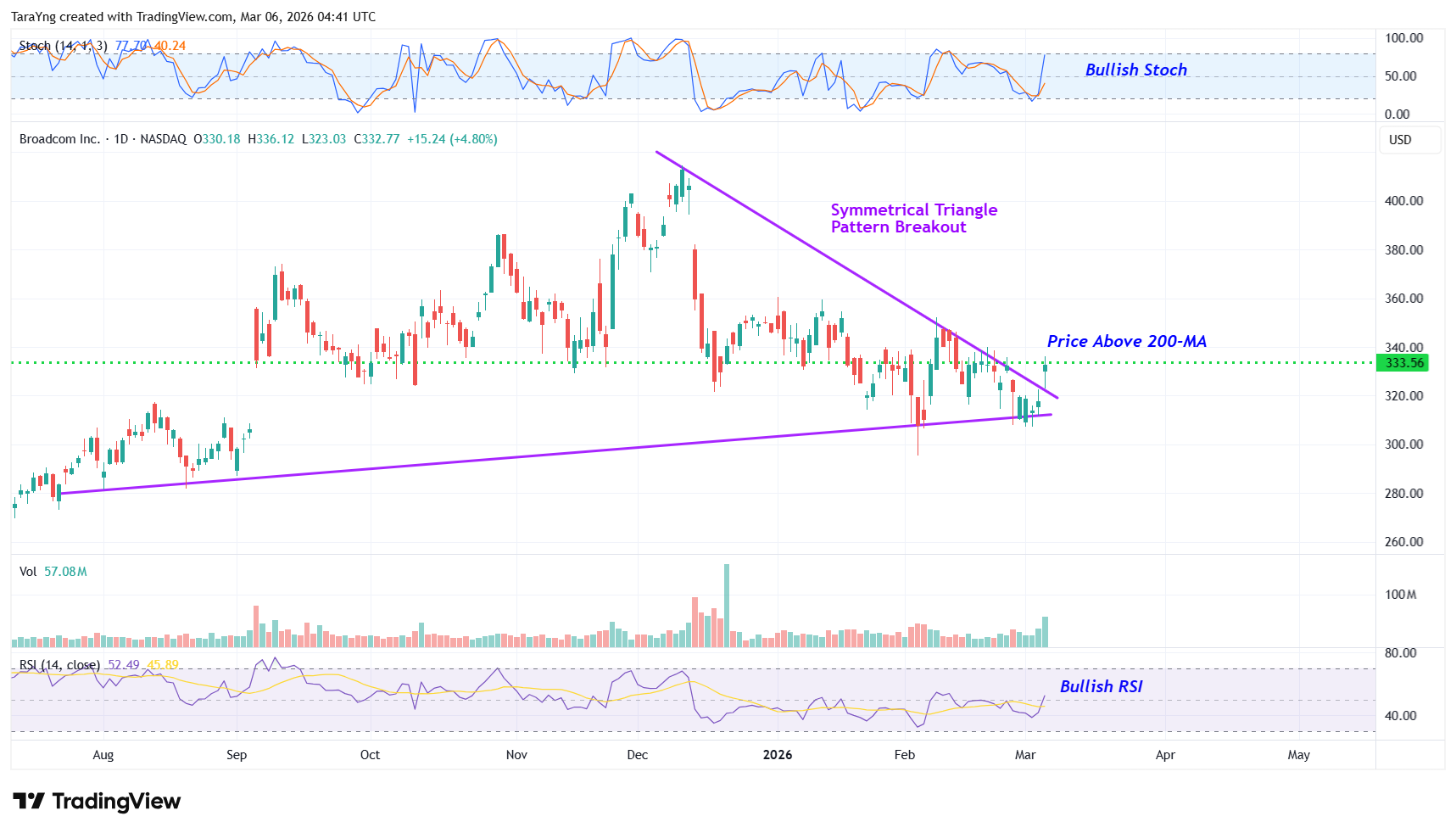Click the 400.00 price scale label
Image resolution: width=1456 pixels, height=833 pixels.
[1403, 201]
